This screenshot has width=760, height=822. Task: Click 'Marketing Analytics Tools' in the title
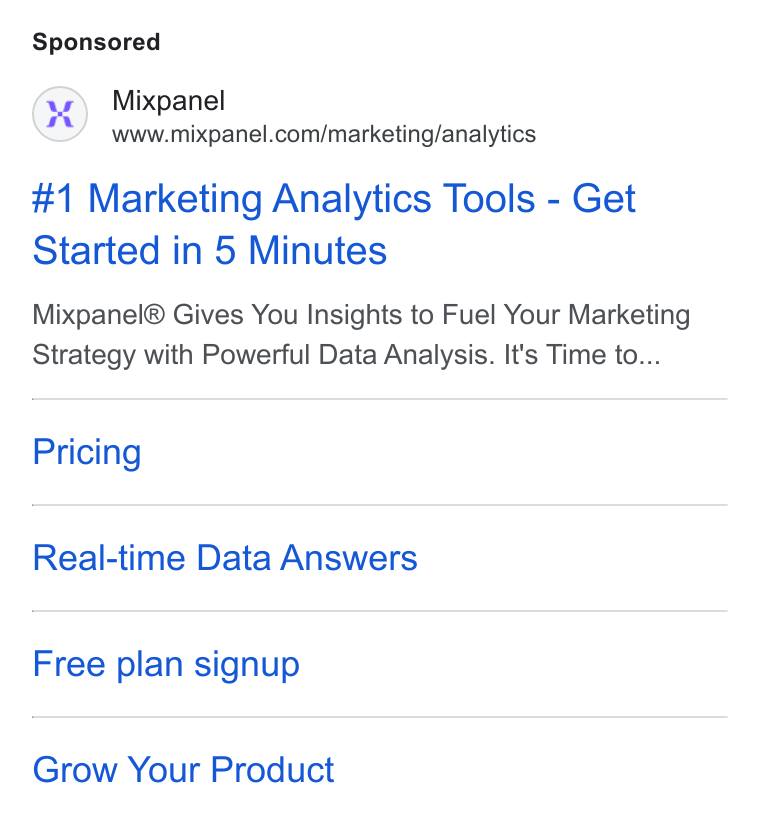click(312, 199)
